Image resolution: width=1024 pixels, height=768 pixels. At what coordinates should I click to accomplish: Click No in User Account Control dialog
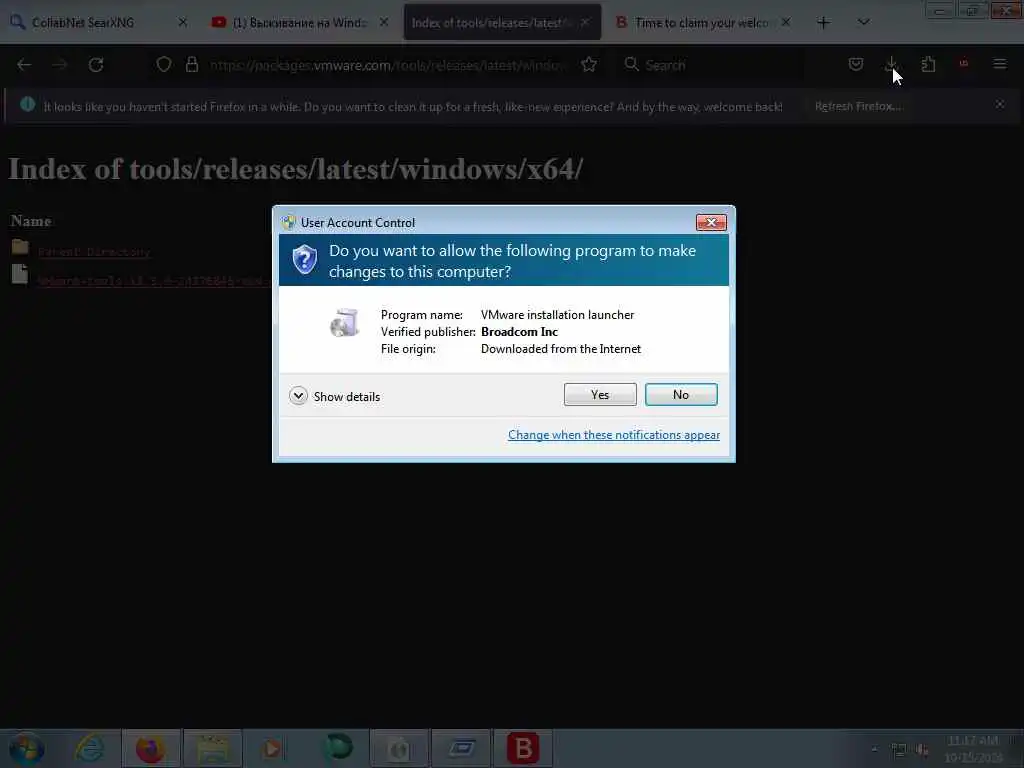click(x=680, y=394)
